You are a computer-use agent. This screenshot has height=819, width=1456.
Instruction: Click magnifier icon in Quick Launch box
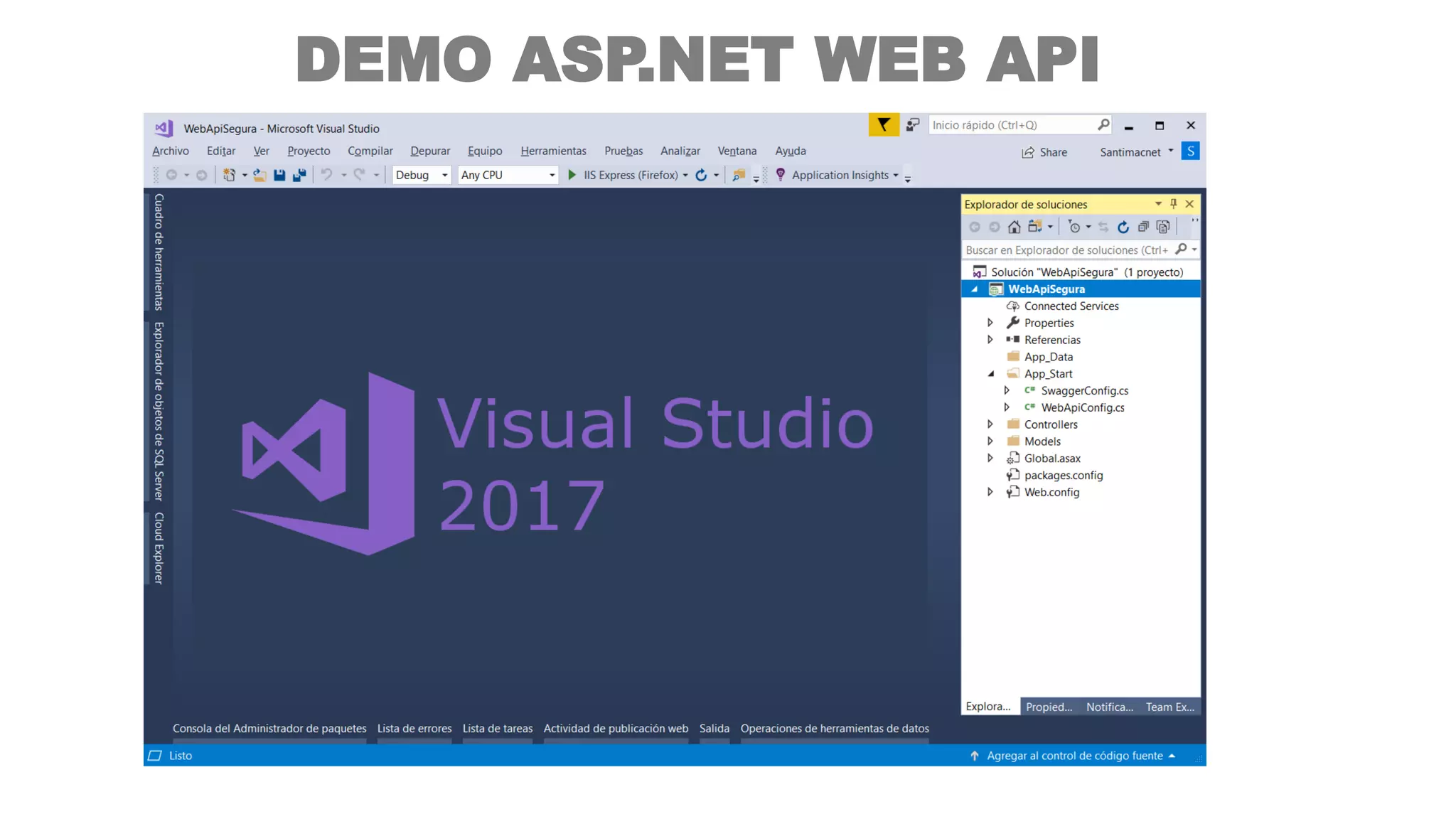[x=1103, y=124]
